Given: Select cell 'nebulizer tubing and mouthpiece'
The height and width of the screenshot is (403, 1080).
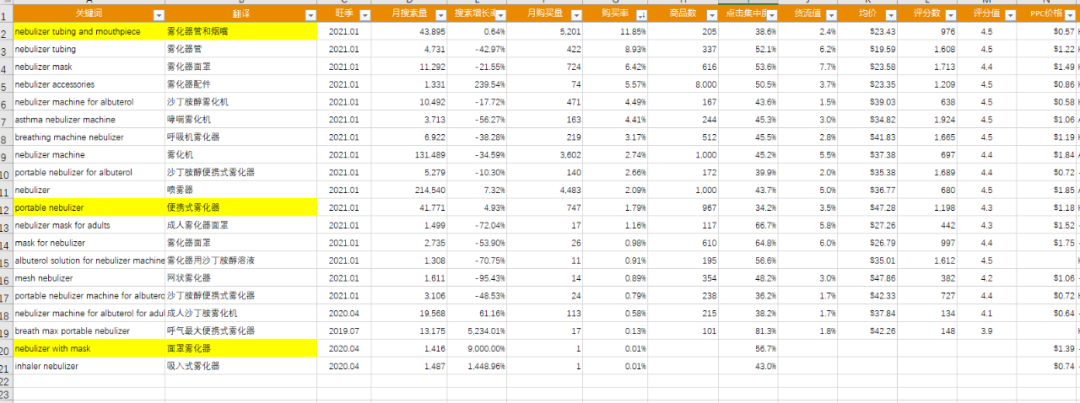Looking at the screenshot, I should [89, 32].
